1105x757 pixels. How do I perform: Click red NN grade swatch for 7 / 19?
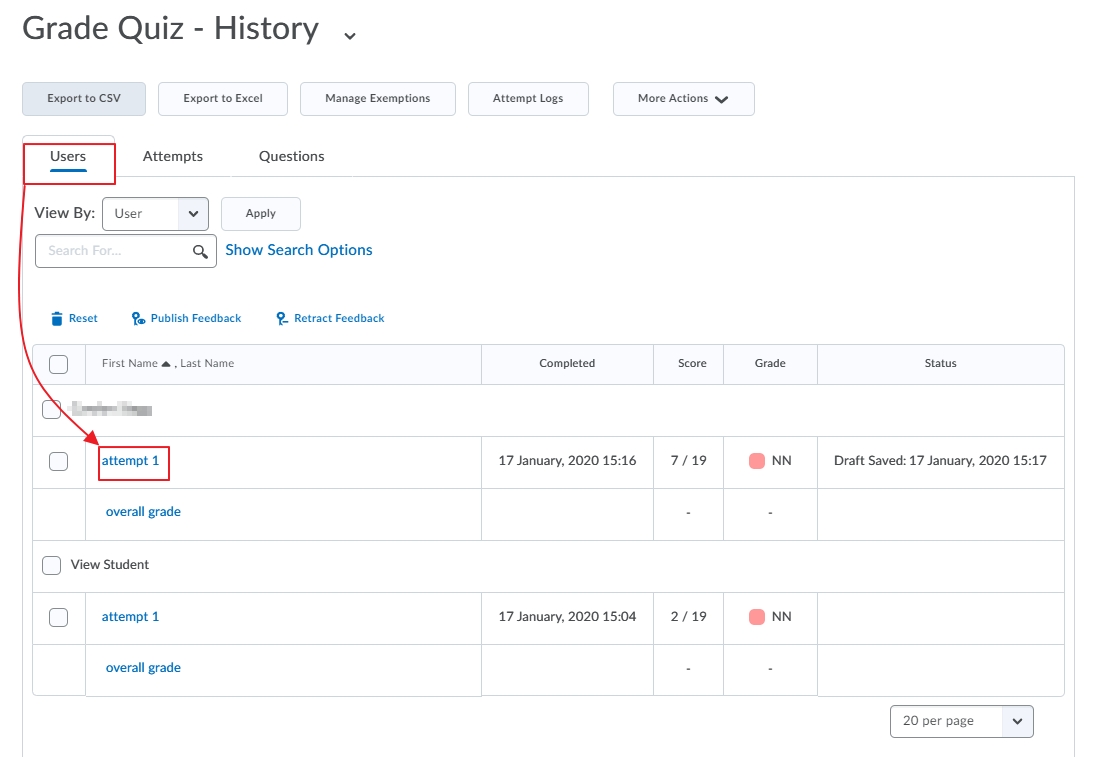[757, 461]
